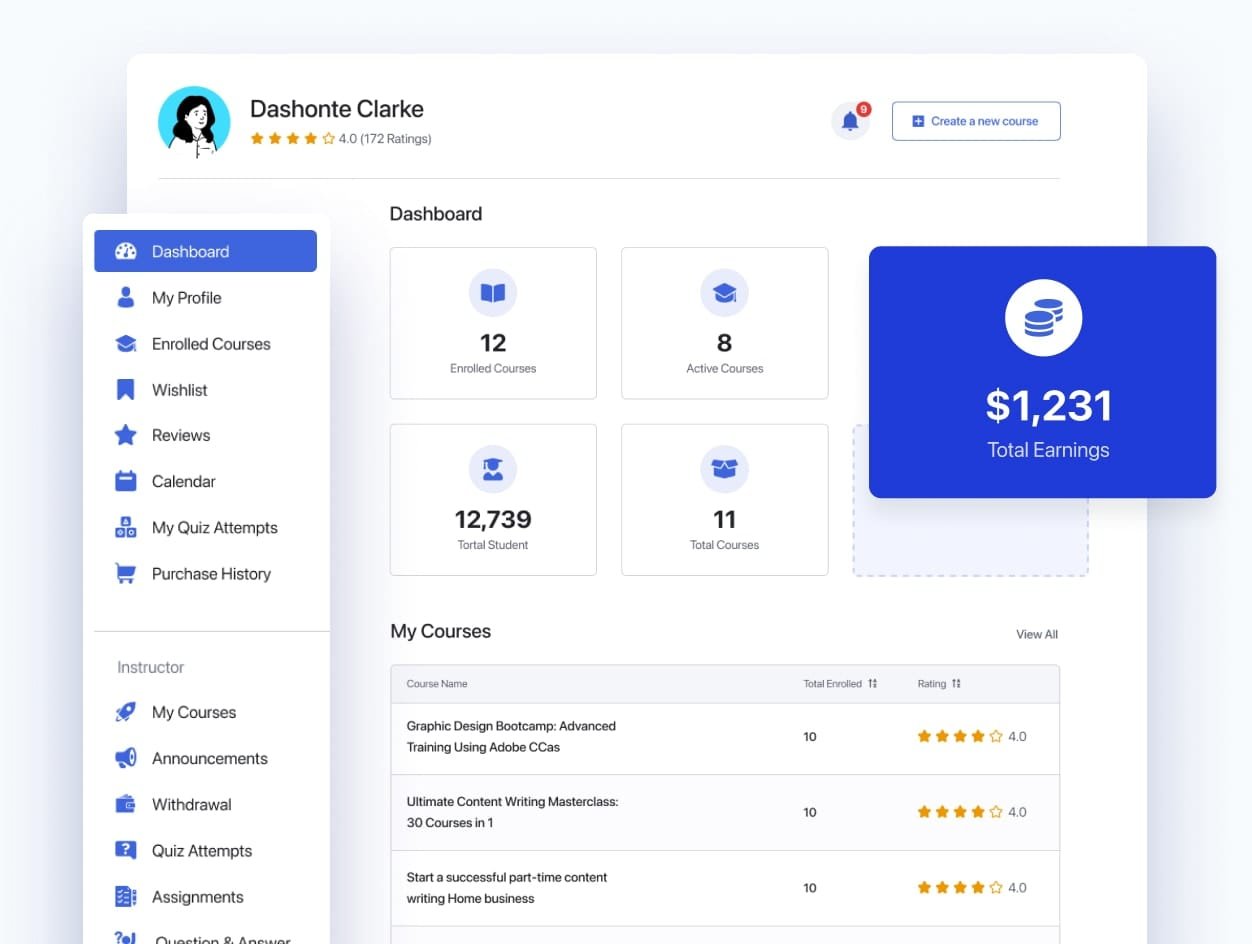The width and height of the screenshot is (1252, 944).
Task: Open Graphic Design Bootcamp course row
Action: [511, 737]
